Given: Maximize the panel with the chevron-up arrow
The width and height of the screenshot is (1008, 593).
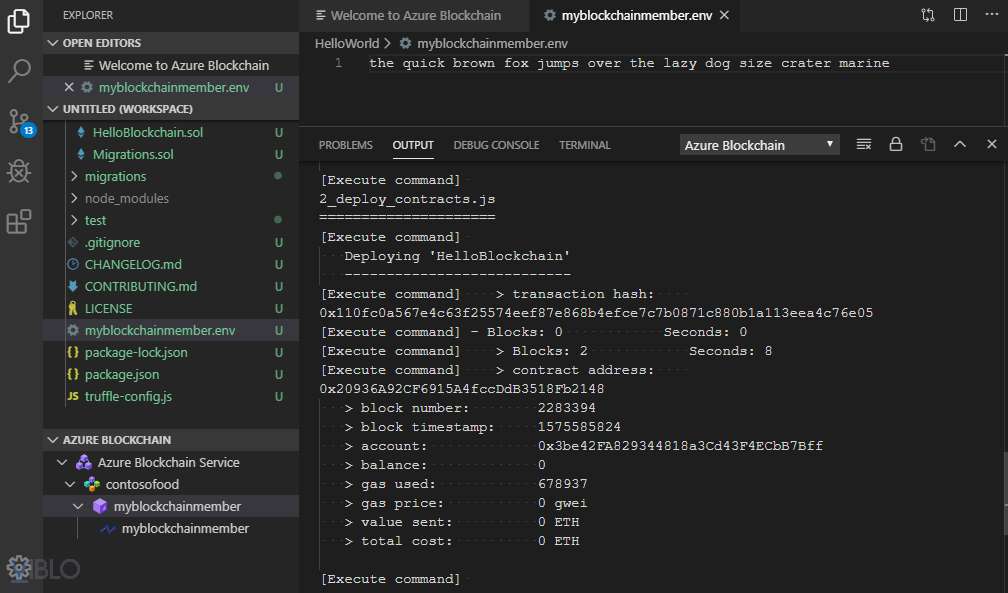Looking at the screenshot, I should [x=960, y=145].
